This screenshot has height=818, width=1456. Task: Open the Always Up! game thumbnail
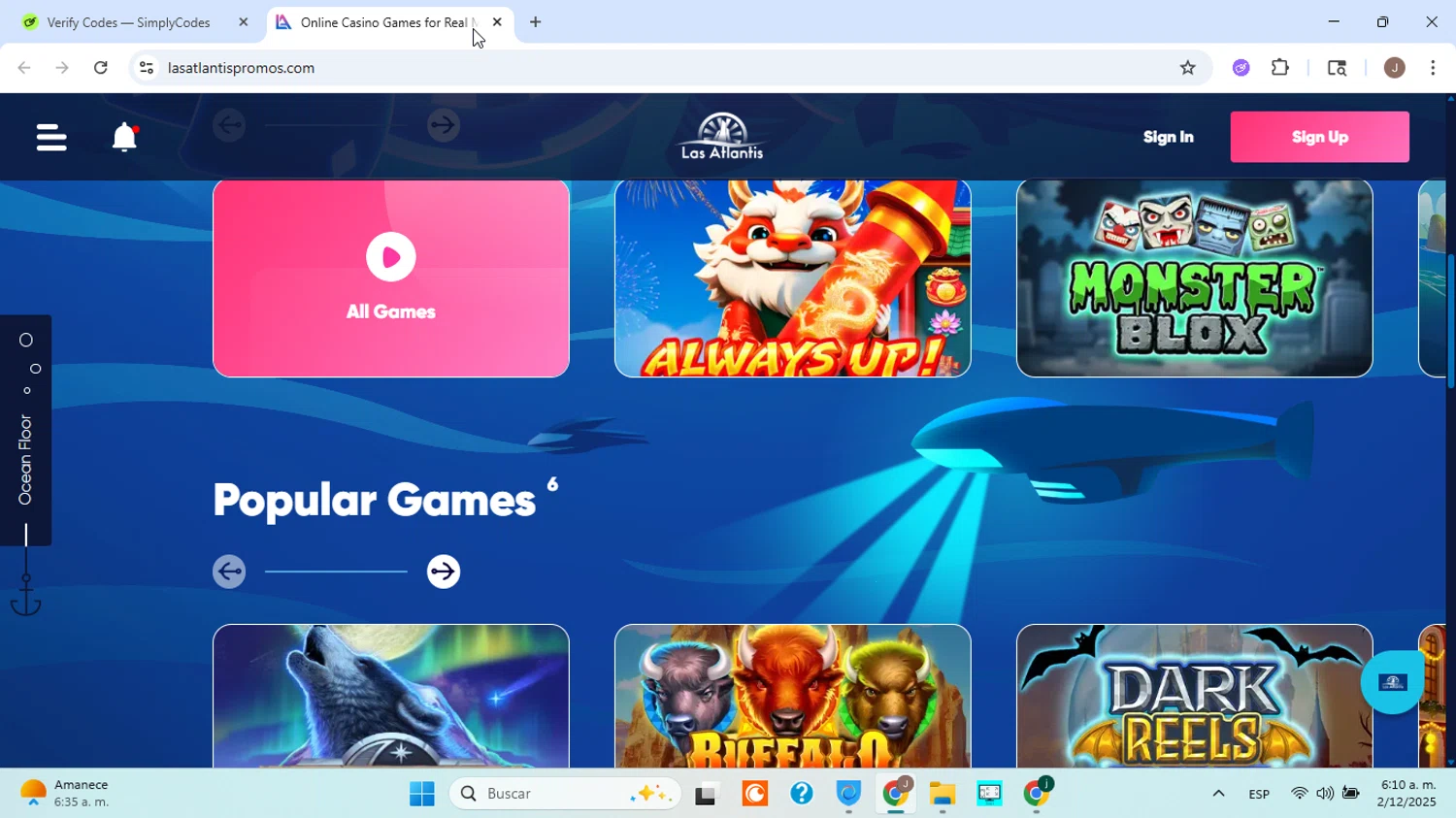click(x=793, y=278)
